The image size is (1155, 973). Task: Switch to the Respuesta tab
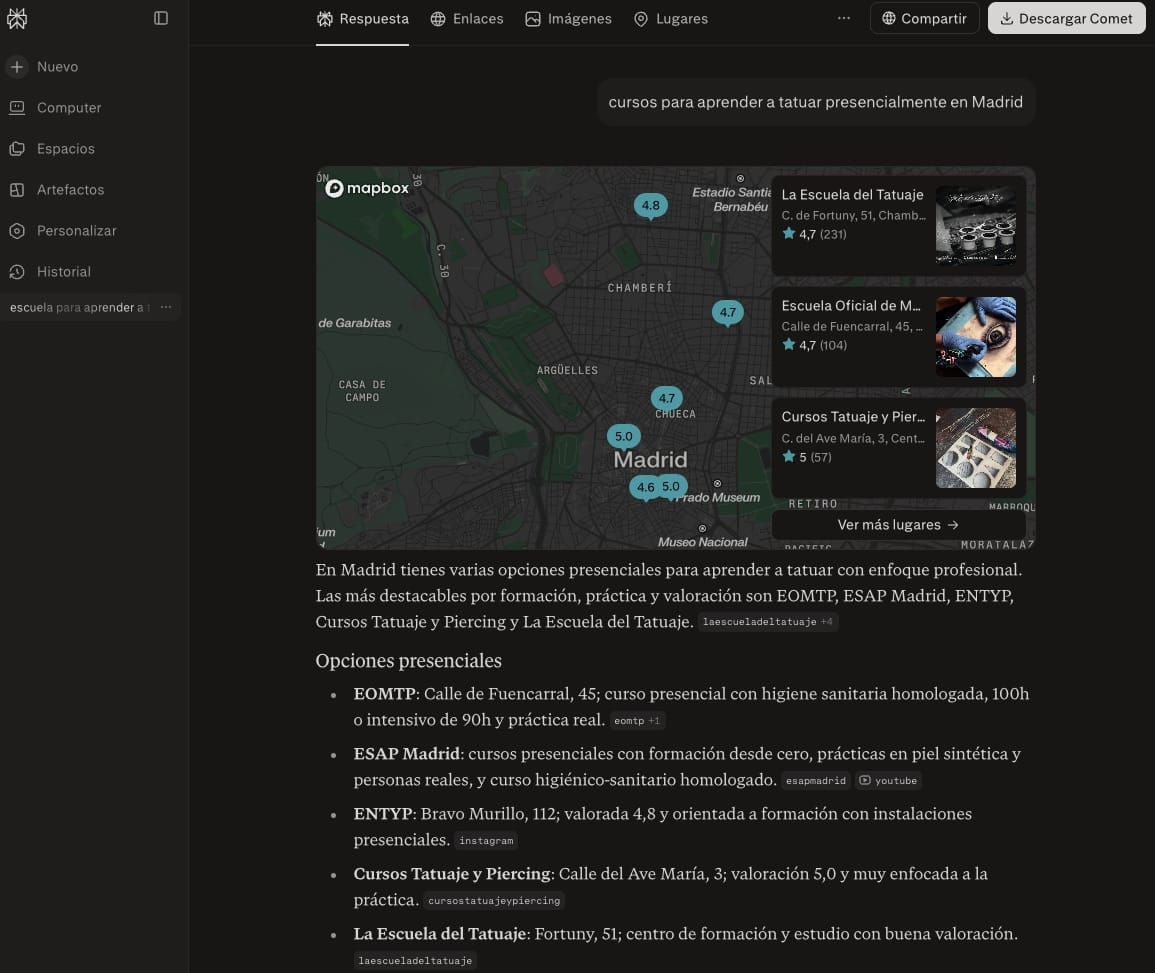tap(362, 19)
